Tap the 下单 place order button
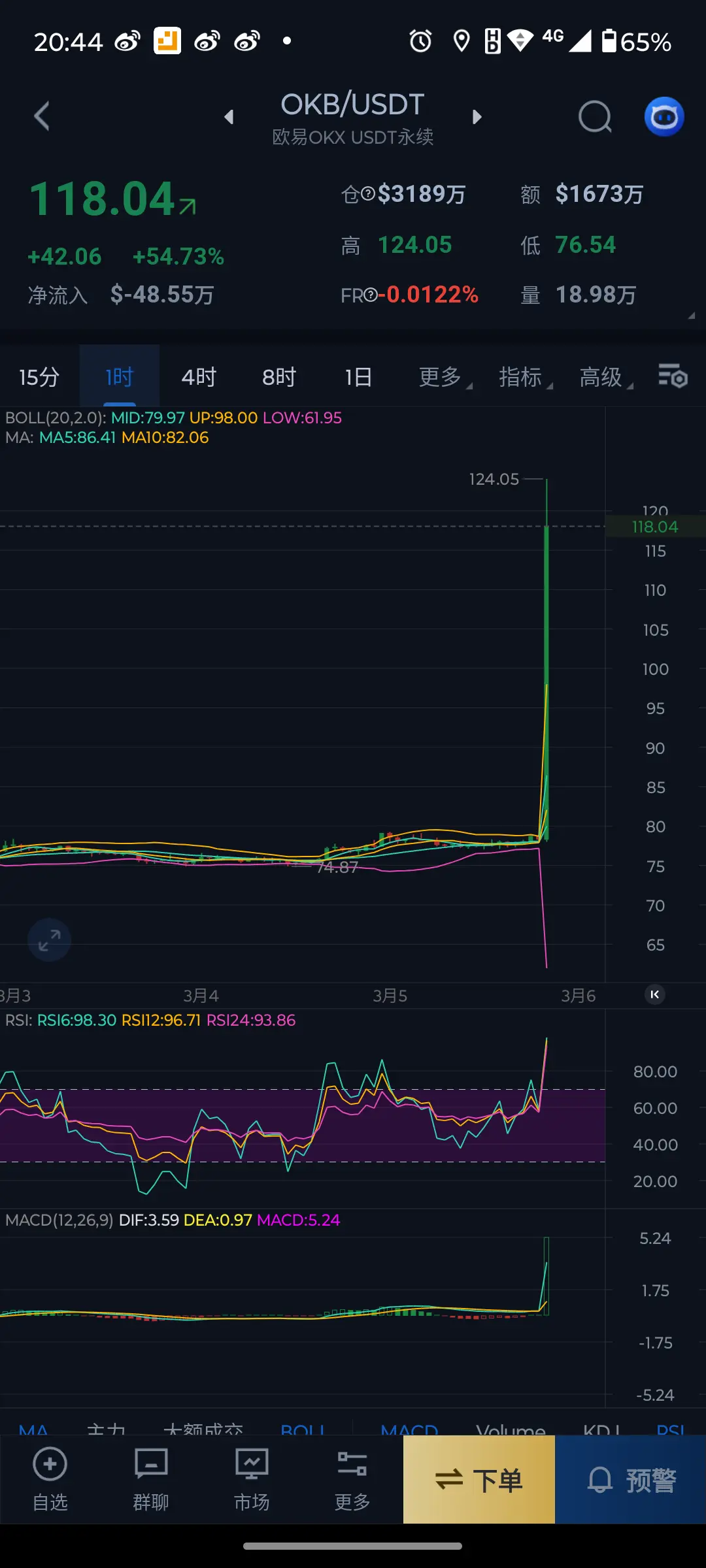Screen dimensions: 706x1568 pyautogui.click(x=479, y=1480)
